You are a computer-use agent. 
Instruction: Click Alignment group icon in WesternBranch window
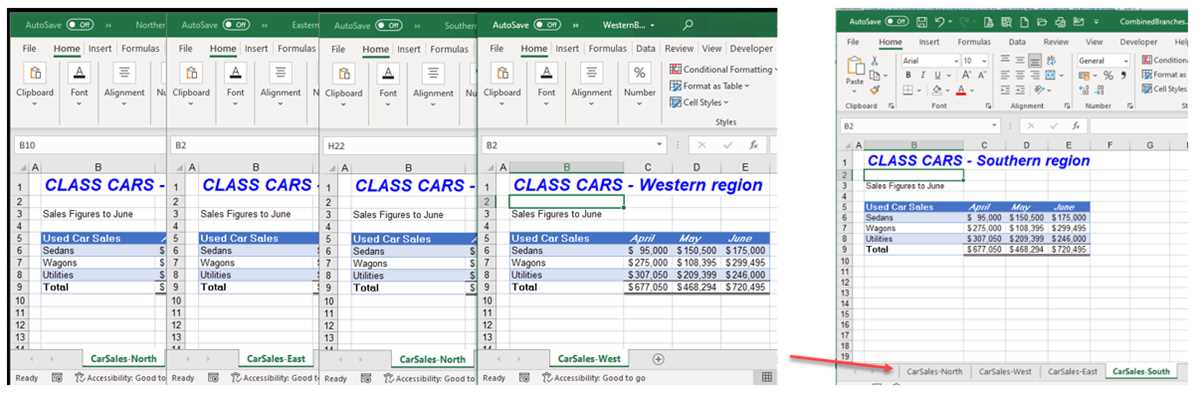(592, 73)
